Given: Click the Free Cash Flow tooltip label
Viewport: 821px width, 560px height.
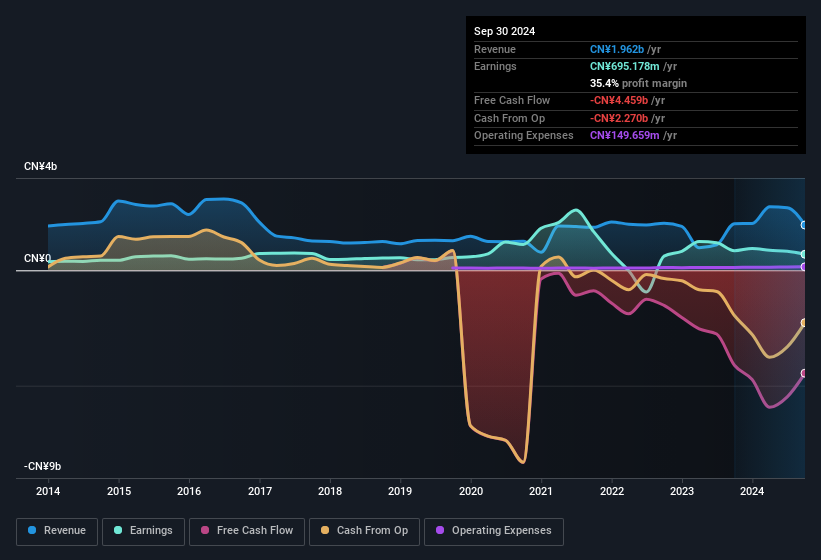Looking at the screenshot, I should coord(512,100).
